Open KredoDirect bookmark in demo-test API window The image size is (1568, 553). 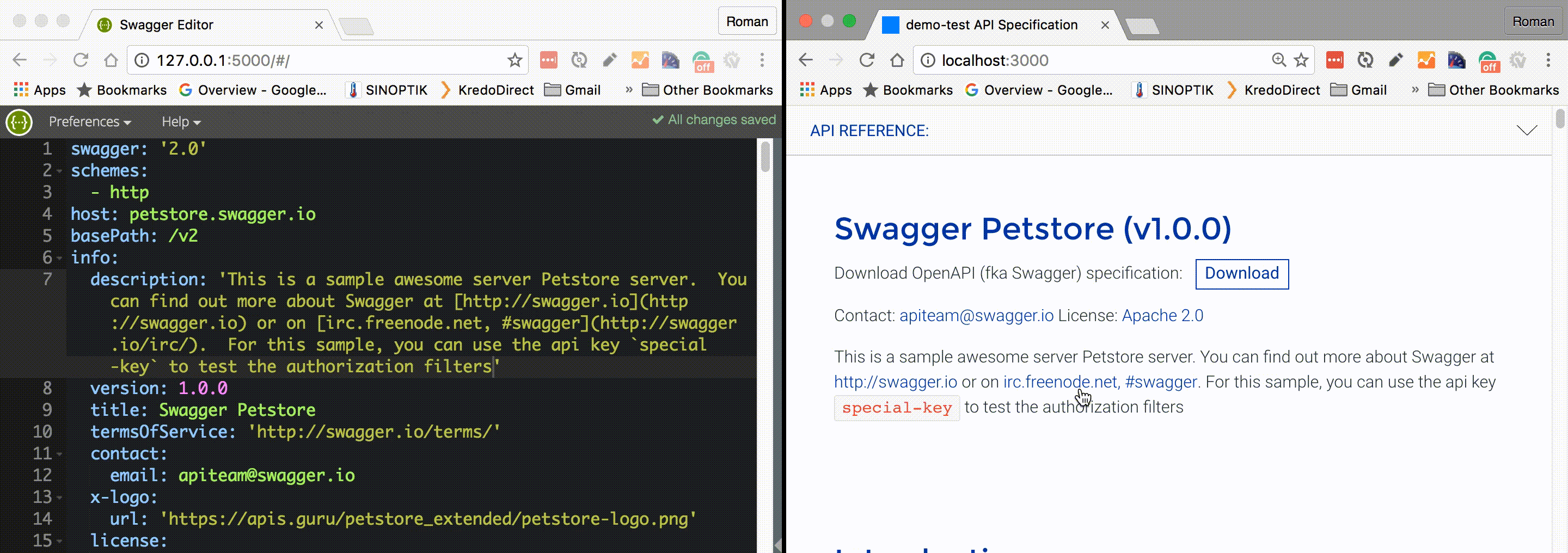pos(1273,90)
